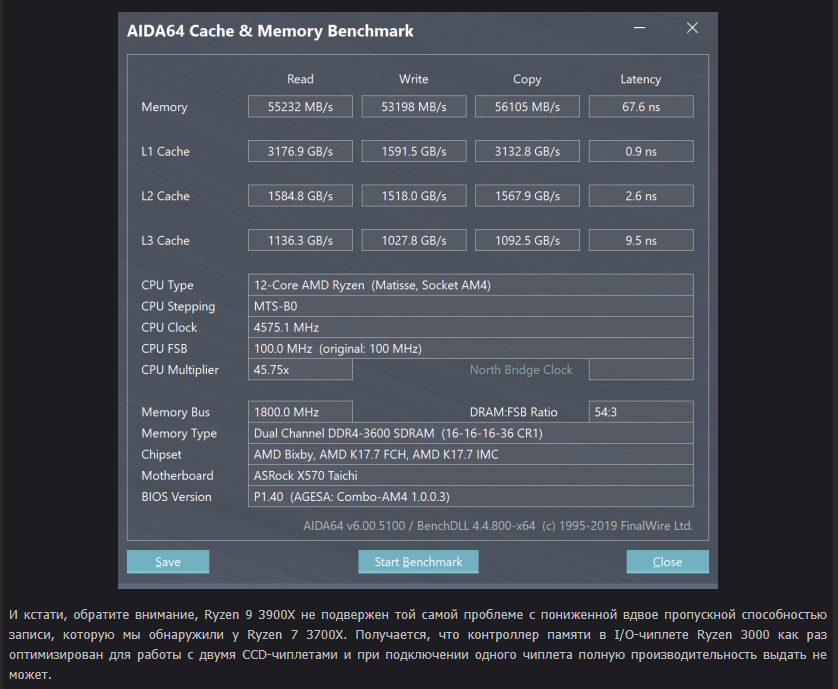Screen dimensions: 838x689
Task: Click the Memory Latency result box
Action: click(x=641, y=107)
